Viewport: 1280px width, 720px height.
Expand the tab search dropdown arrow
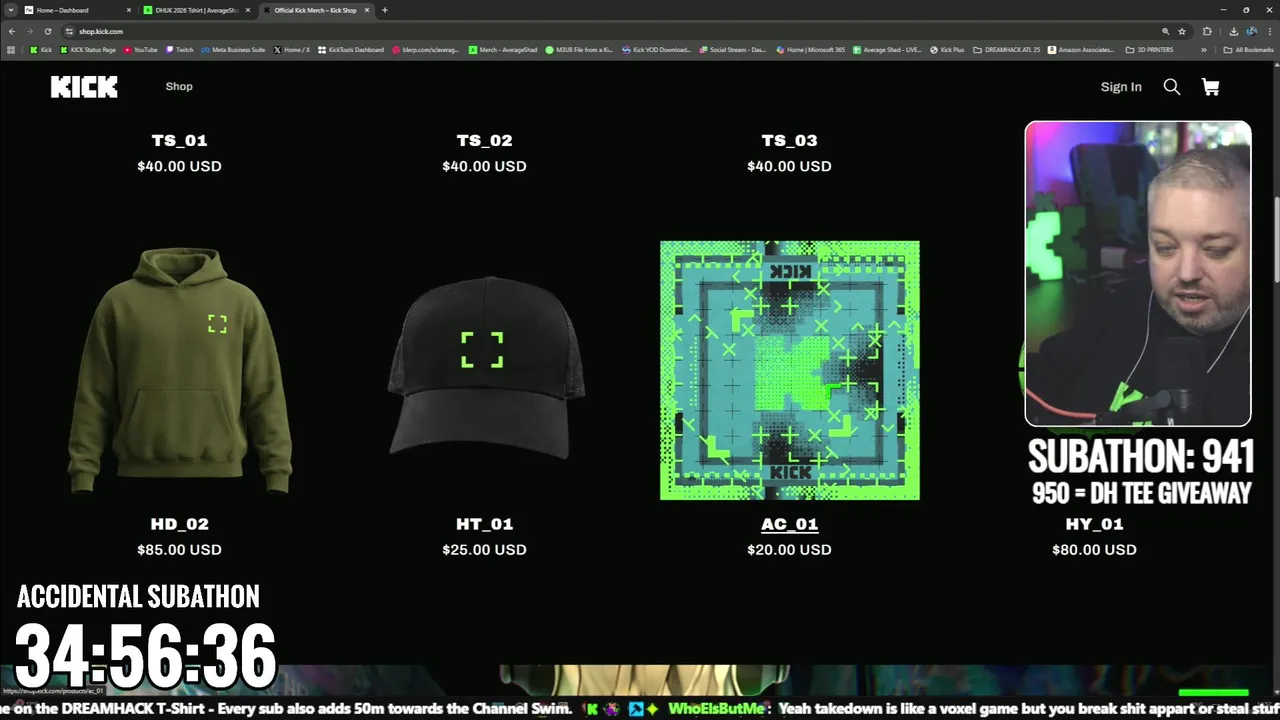(11, 10)
